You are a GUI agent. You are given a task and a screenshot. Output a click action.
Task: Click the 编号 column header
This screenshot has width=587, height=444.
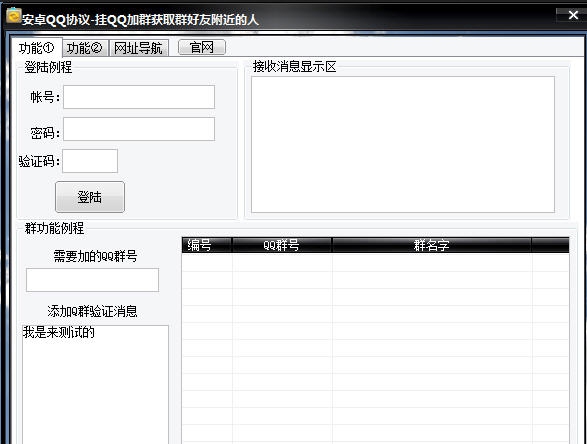207,245
